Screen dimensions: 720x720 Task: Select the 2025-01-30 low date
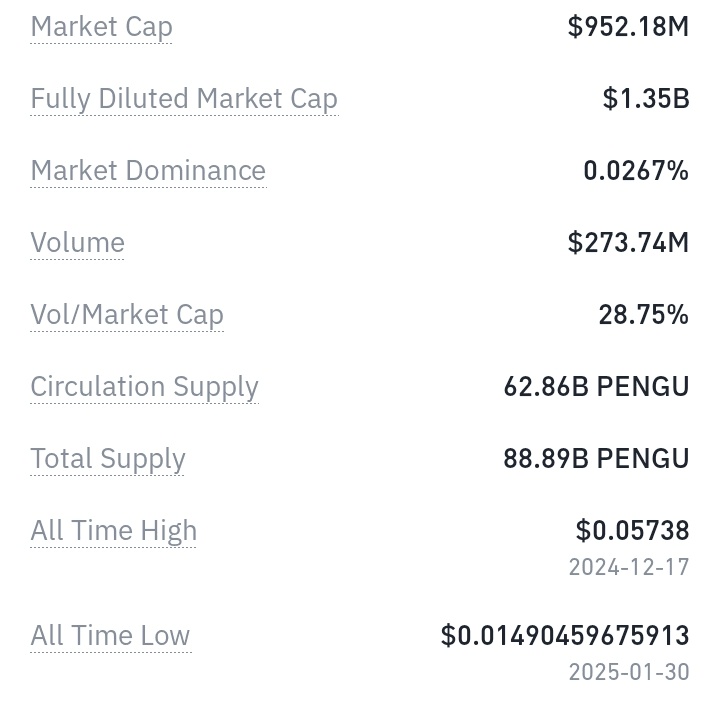click(629, 672)
